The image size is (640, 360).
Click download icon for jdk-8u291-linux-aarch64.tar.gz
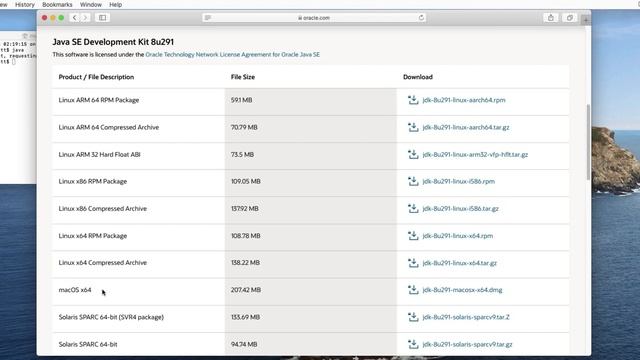tap(413, 127)
